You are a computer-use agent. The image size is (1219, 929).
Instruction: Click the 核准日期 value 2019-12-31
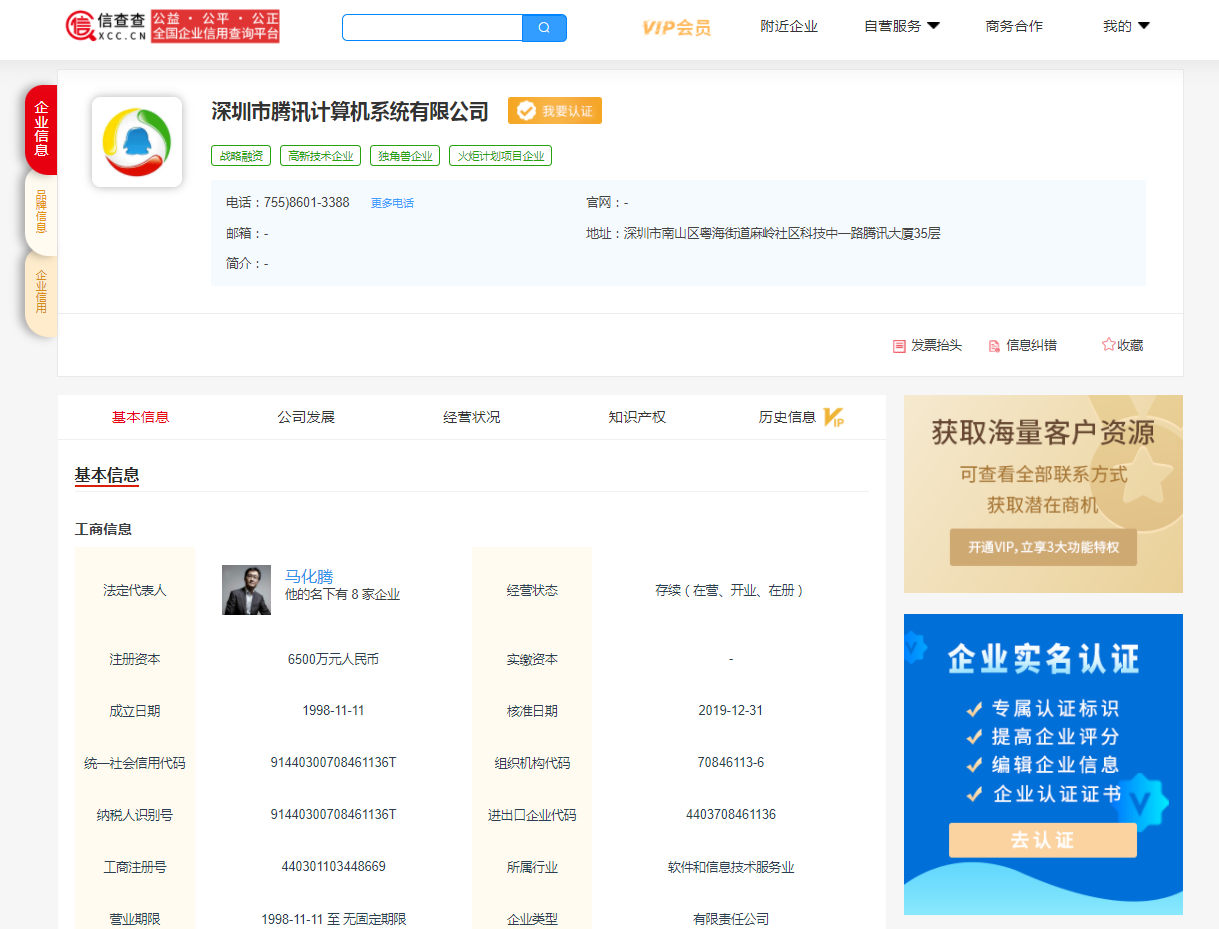point(731,711)
